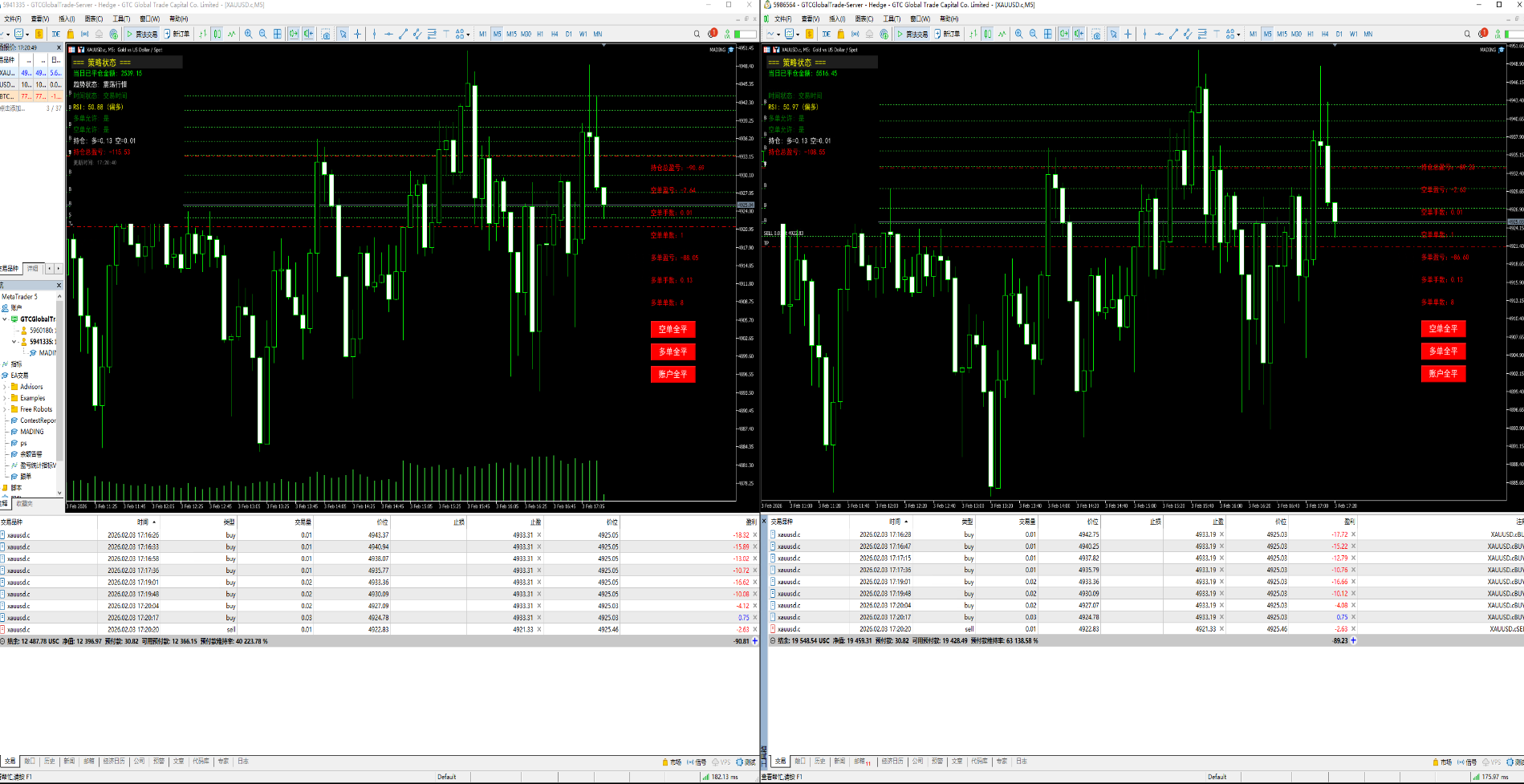Open notification bell in left window
The width and height of the screenshot is (1524, 784).
click(x=713, y=34)
